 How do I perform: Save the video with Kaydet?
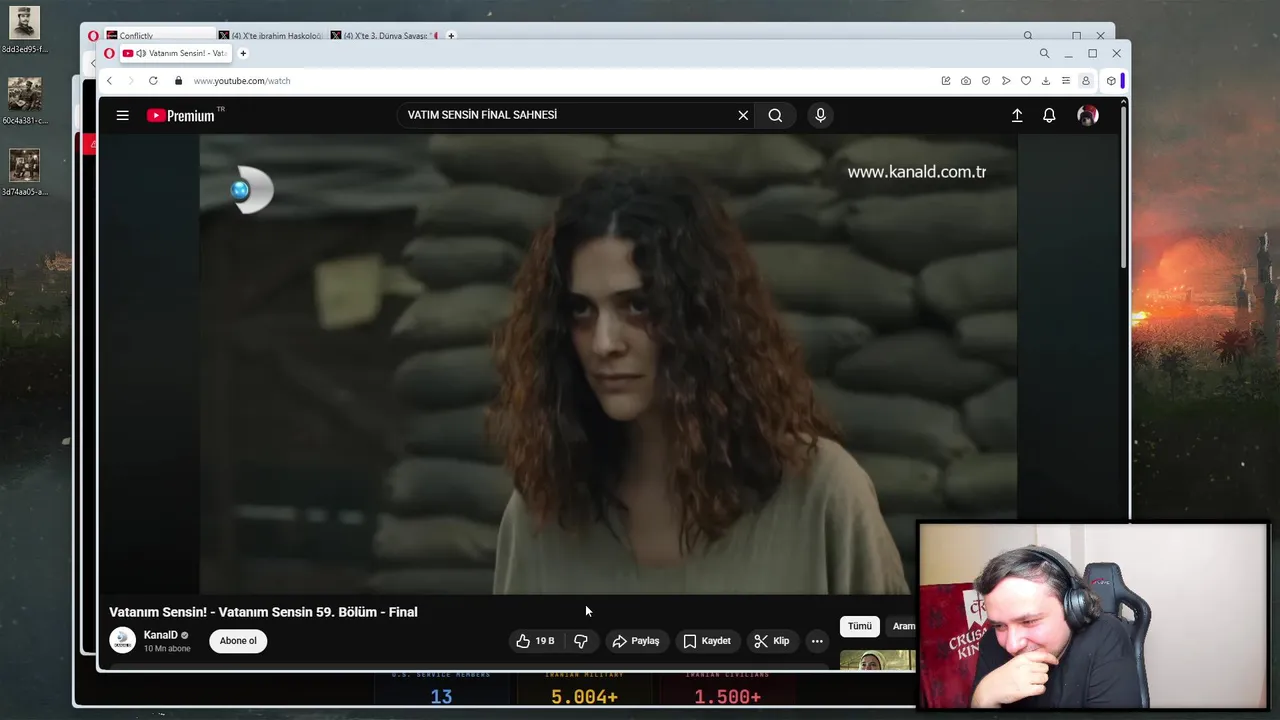click(x=707, y=641)
